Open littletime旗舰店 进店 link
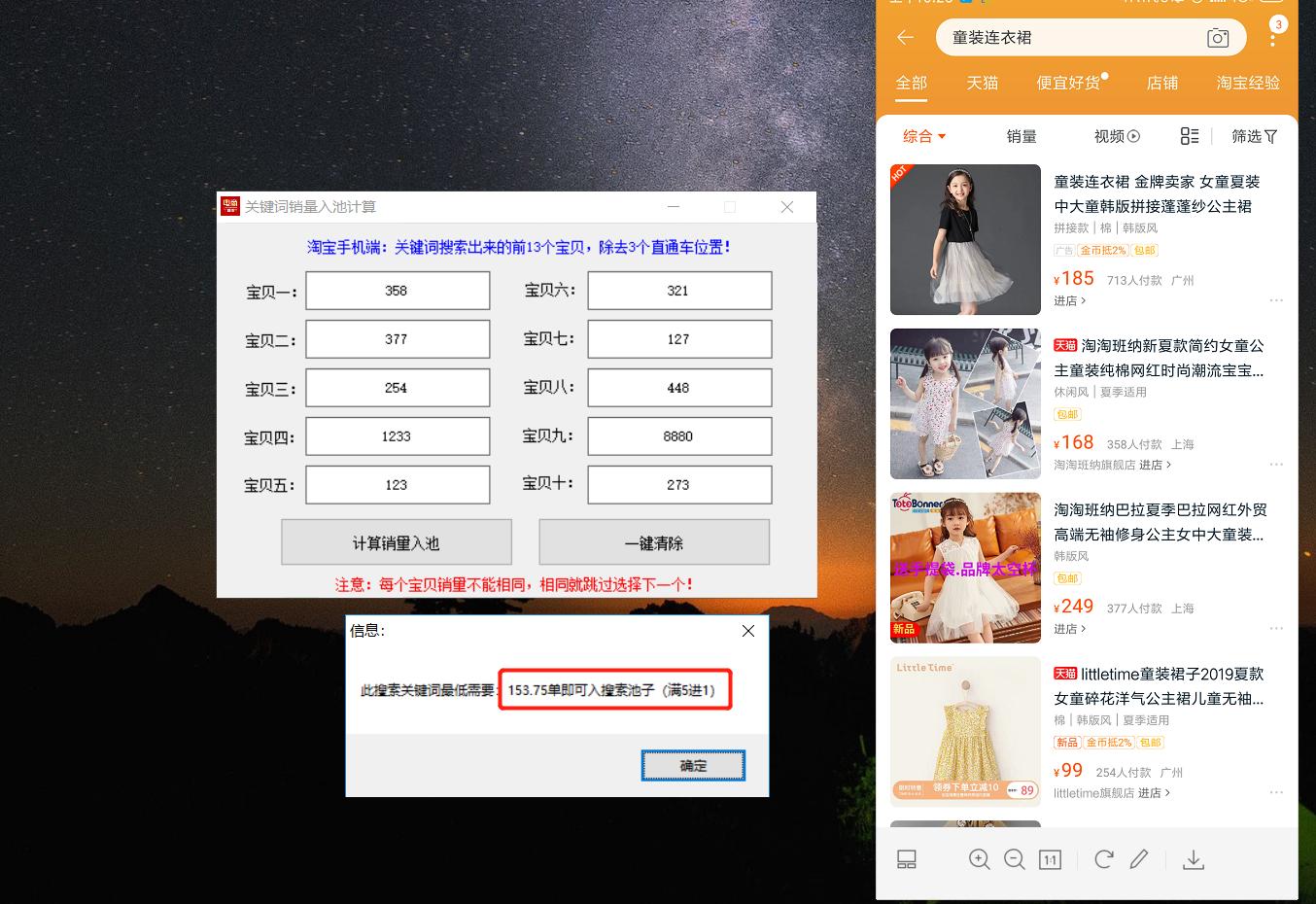The width and height of the screenshot is (1316, 904). [x=1112, y=793]
